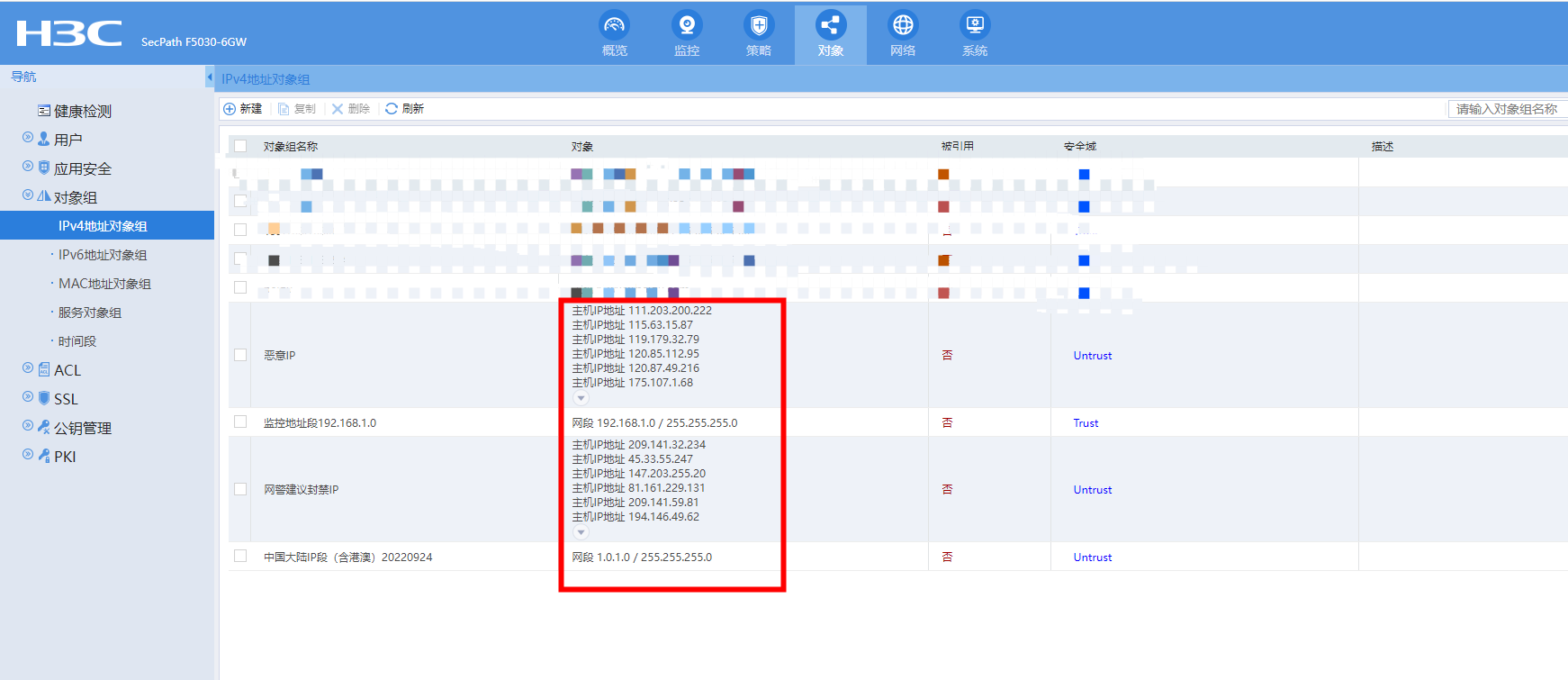Click the 恶意IP group name
This screenshot has height=680, width=1568.
[280, 356]
